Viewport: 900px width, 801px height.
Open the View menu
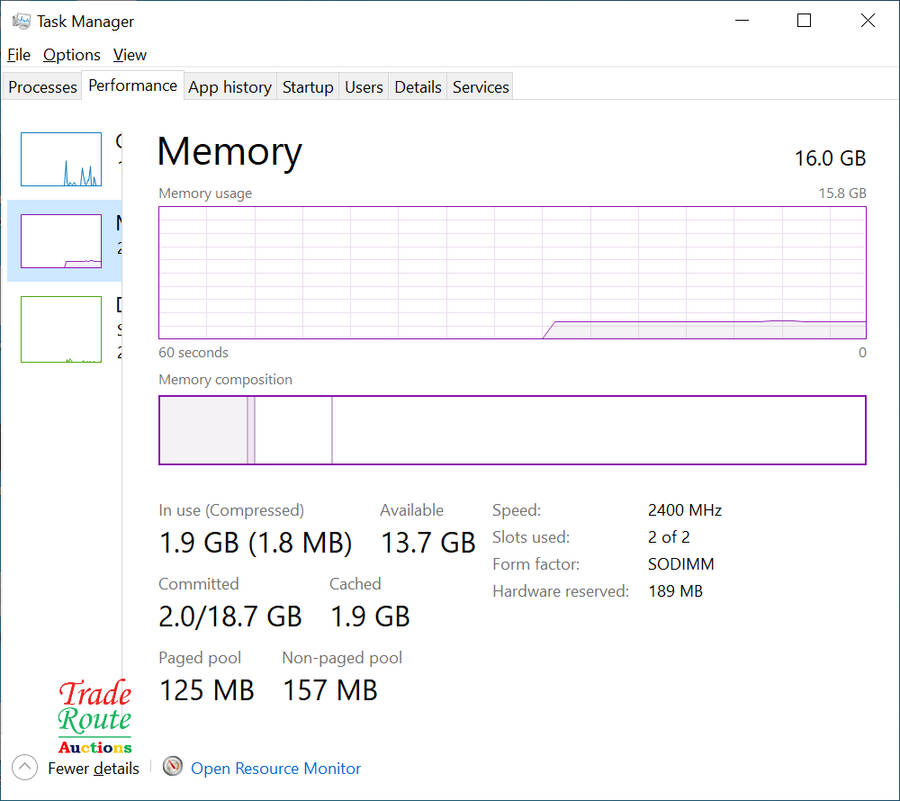[130, 55]
